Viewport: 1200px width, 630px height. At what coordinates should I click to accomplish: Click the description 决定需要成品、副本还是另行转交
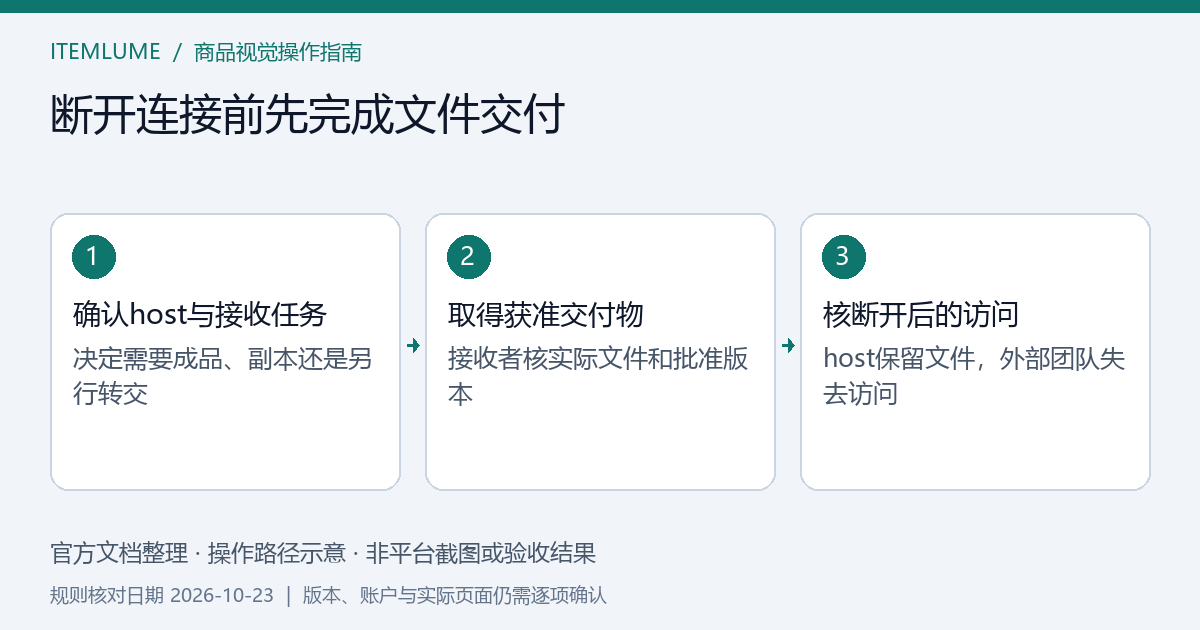tap(223, 376)
